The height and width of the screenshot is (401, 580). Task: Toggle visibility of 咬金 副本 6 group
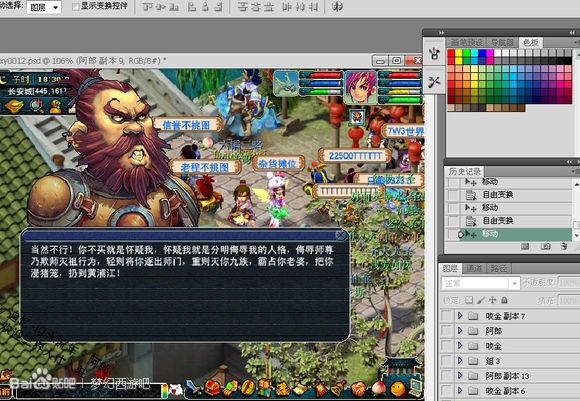click(x=447, y=391)
